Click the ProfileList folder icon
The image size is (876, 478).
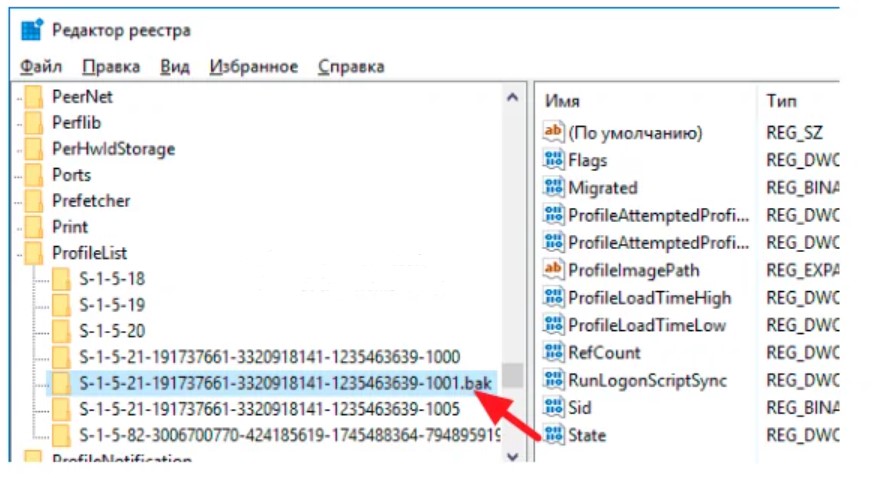tap(35, 253)
